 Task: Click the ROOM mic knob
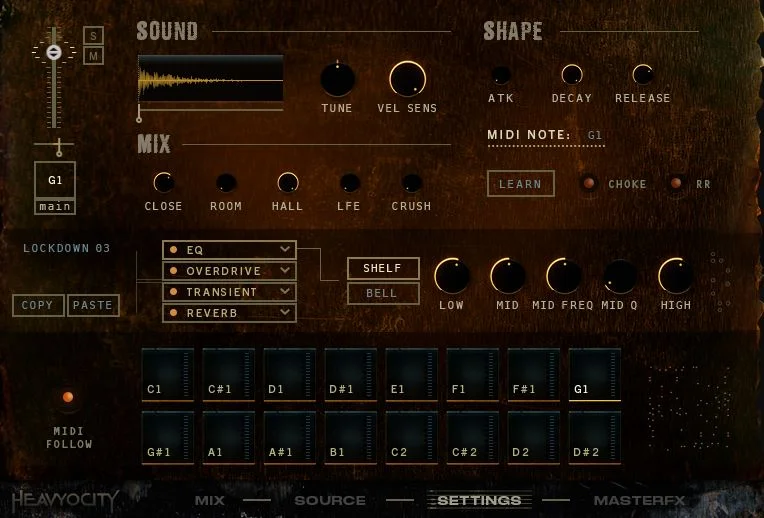pos(226,183)
